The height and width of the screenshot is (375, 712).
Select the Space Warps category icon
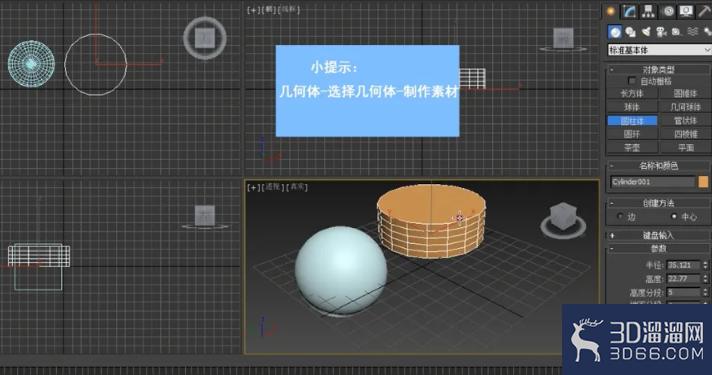(x=692, y=32)
